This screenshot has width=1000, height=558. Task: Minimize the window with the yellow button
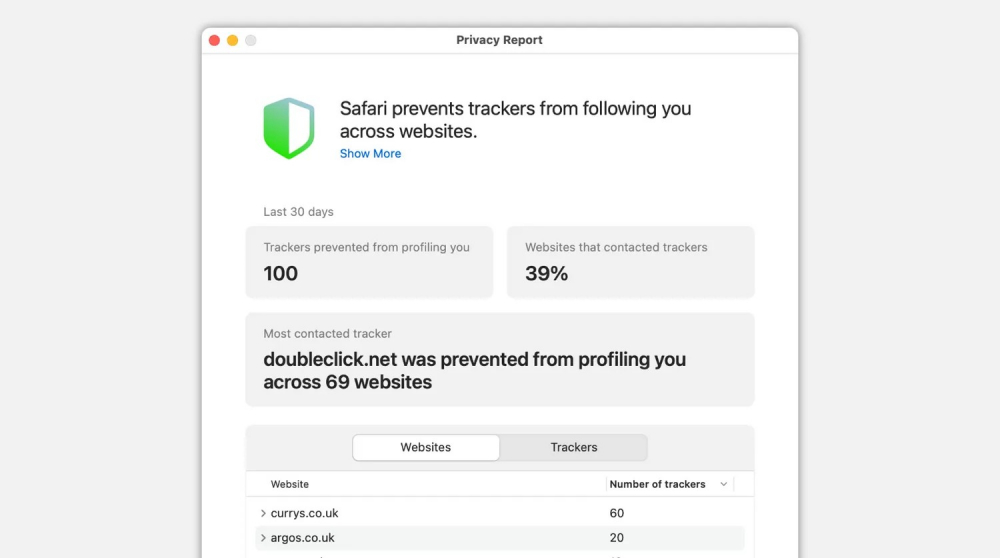point(232,40)
